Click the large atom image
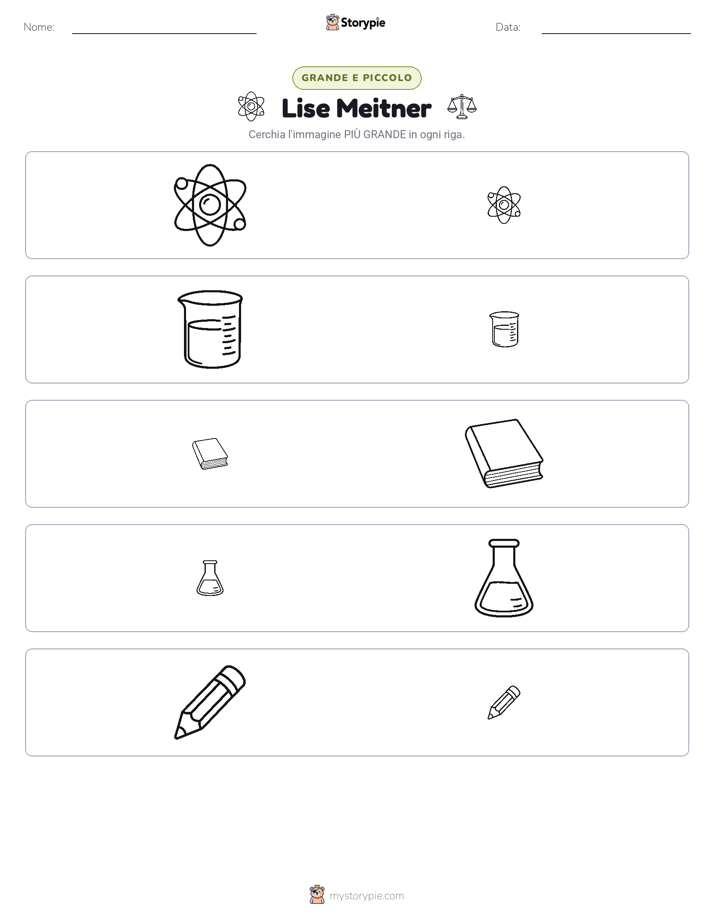 210,205
